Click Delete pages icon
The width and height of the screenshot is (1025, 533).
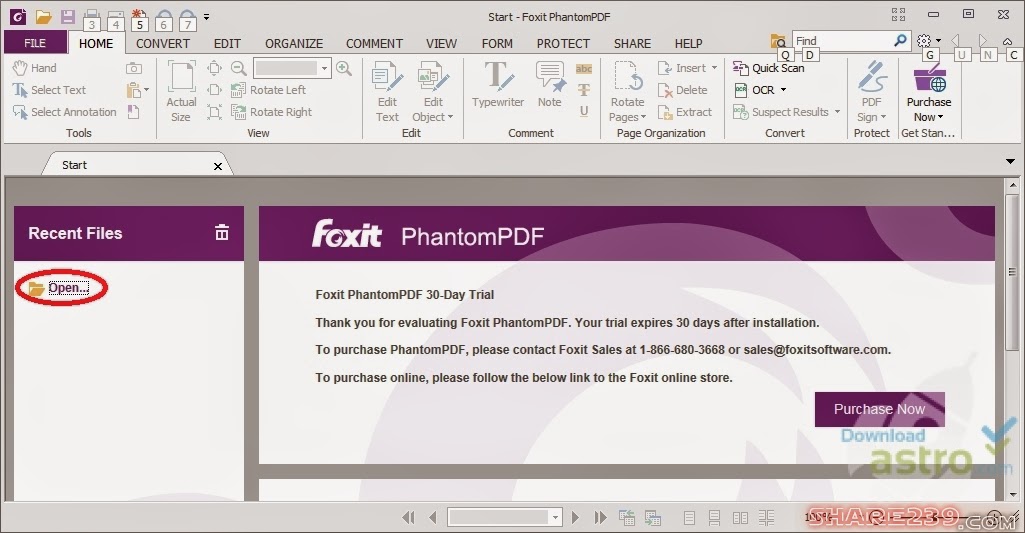tap(682, 90)
